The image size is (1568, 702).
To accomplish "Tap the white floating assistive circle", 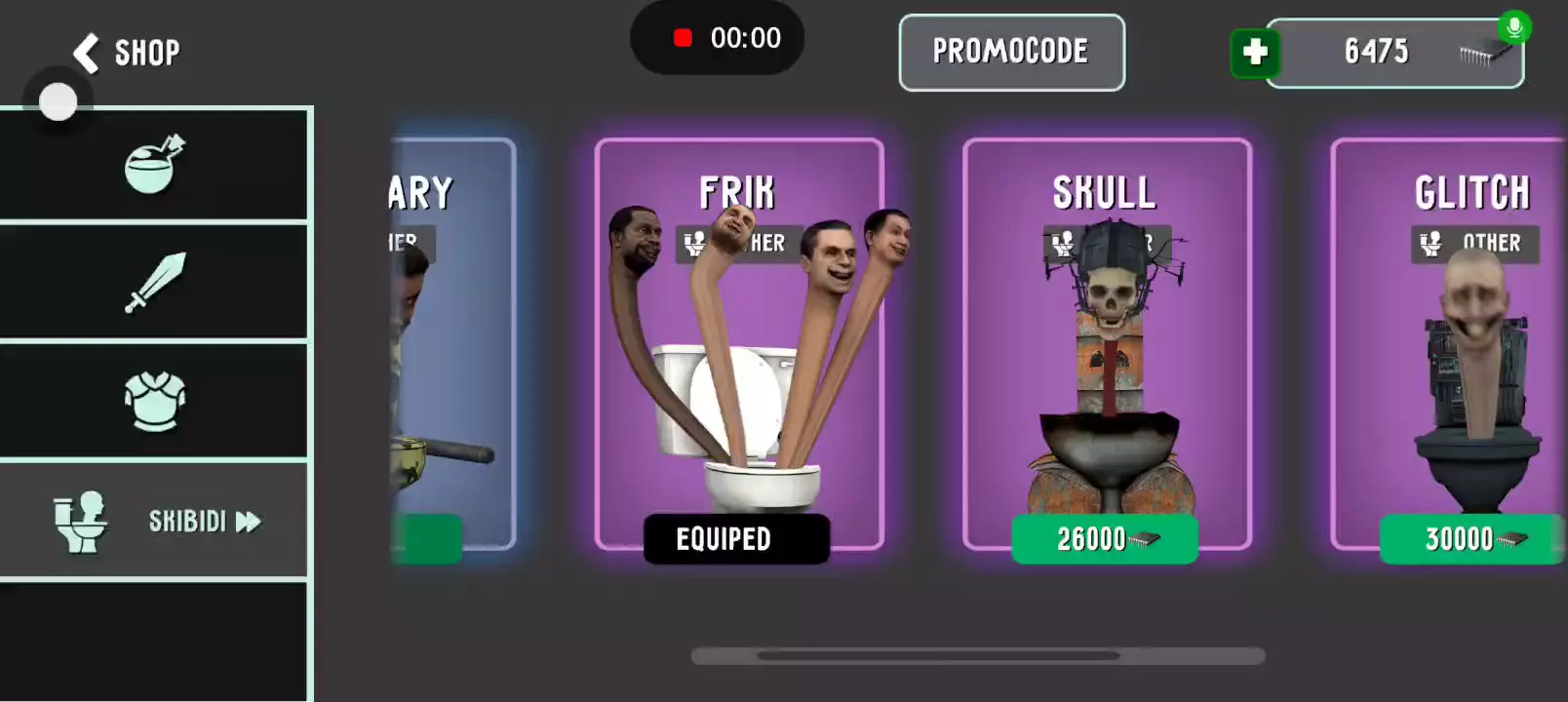I will coord(58,101).
